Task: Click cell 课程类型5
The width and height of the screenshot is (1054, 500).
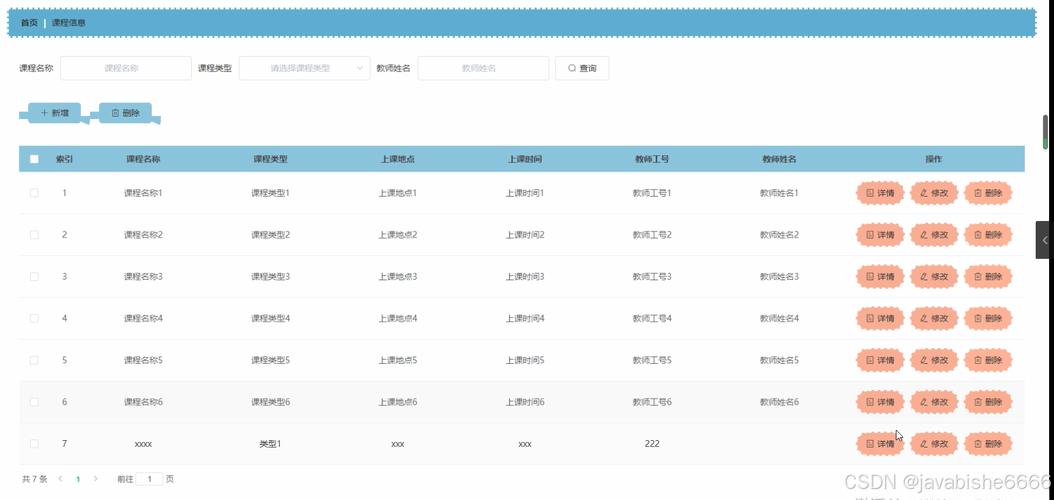Action: [270, 360]
